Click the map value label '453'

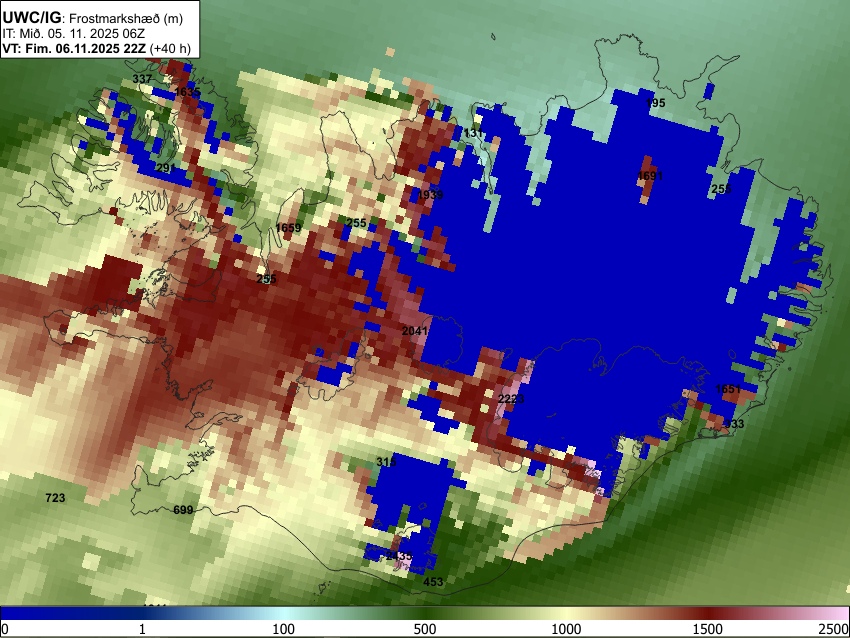(x=433, y=582)
